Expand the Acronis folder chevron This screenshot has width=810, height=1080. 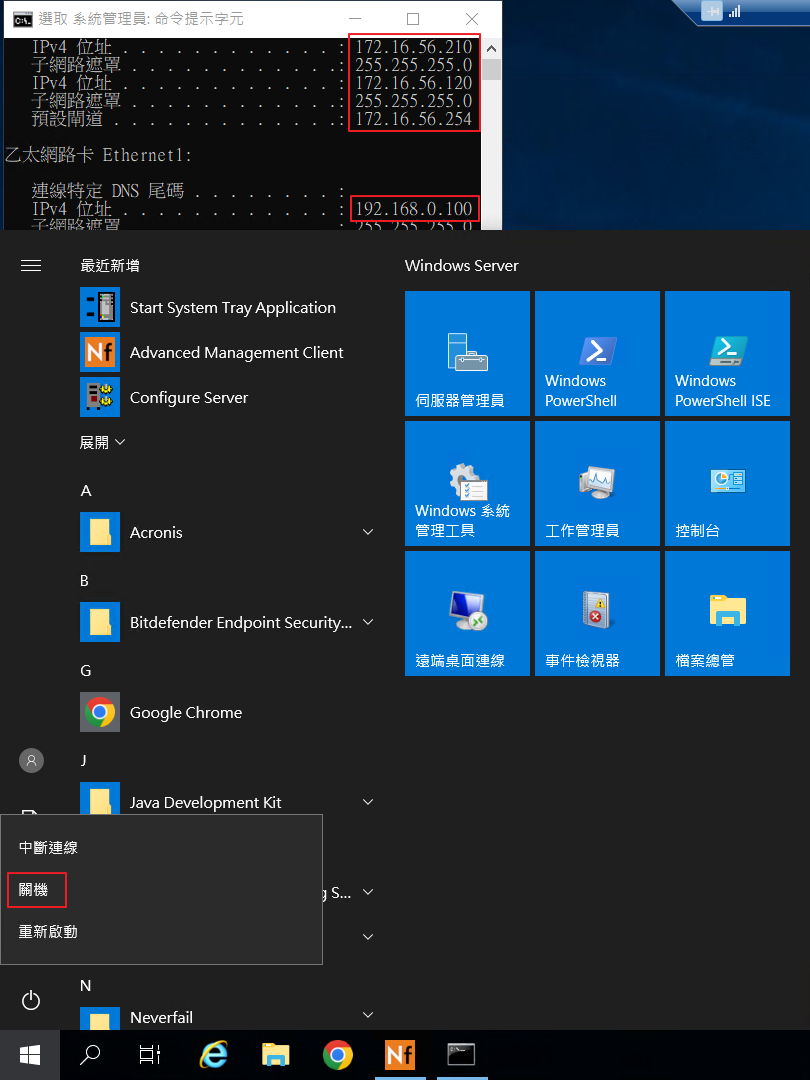[368, 532]
